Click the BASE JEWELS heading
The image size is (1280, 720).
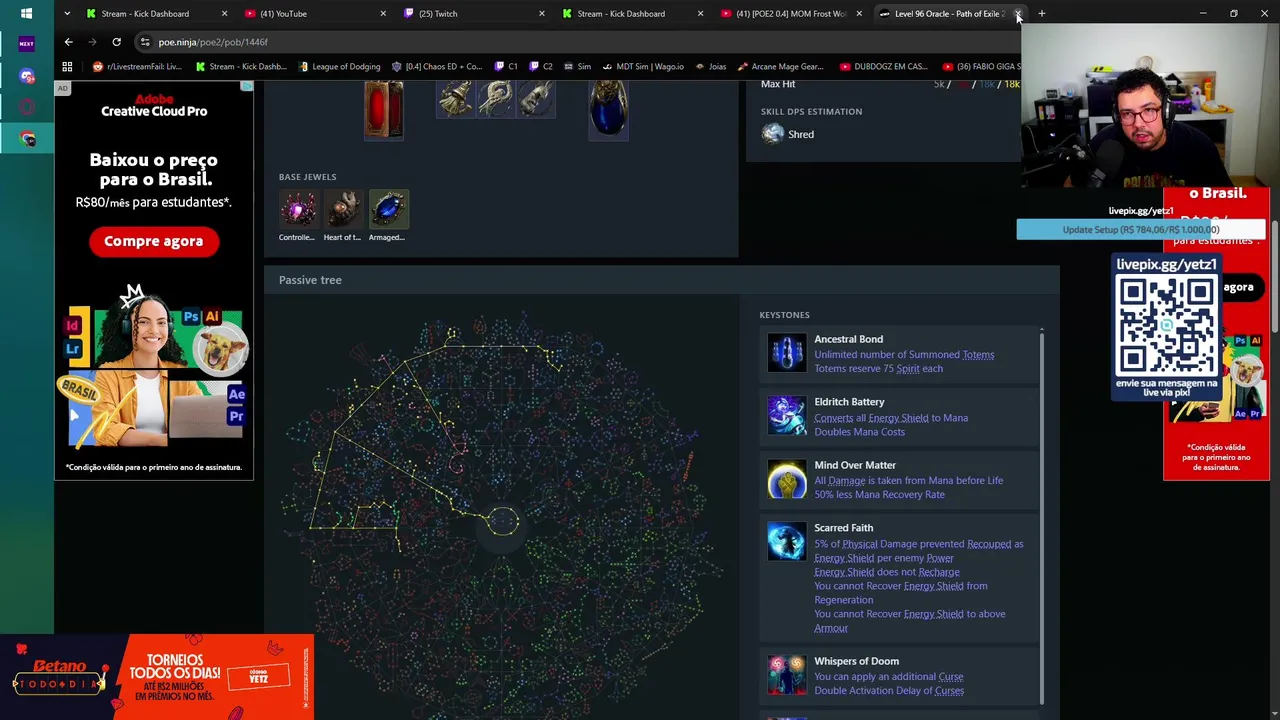(x=307, y=177)
